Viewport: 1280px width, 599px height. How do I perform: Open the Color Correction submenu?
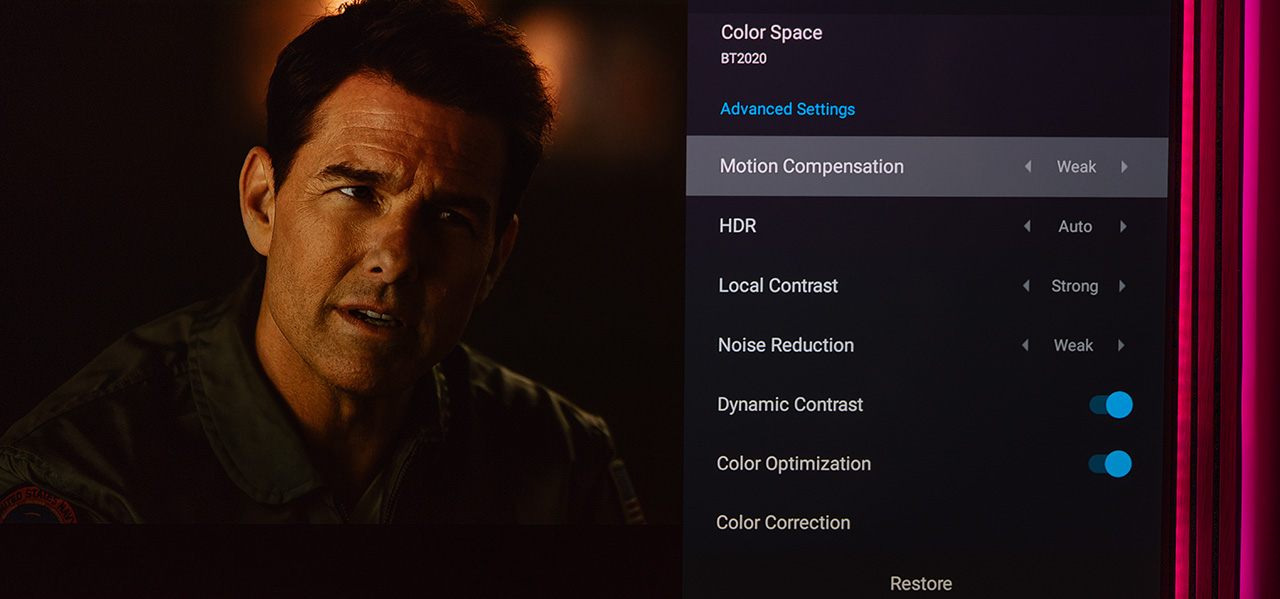point(783,523)
